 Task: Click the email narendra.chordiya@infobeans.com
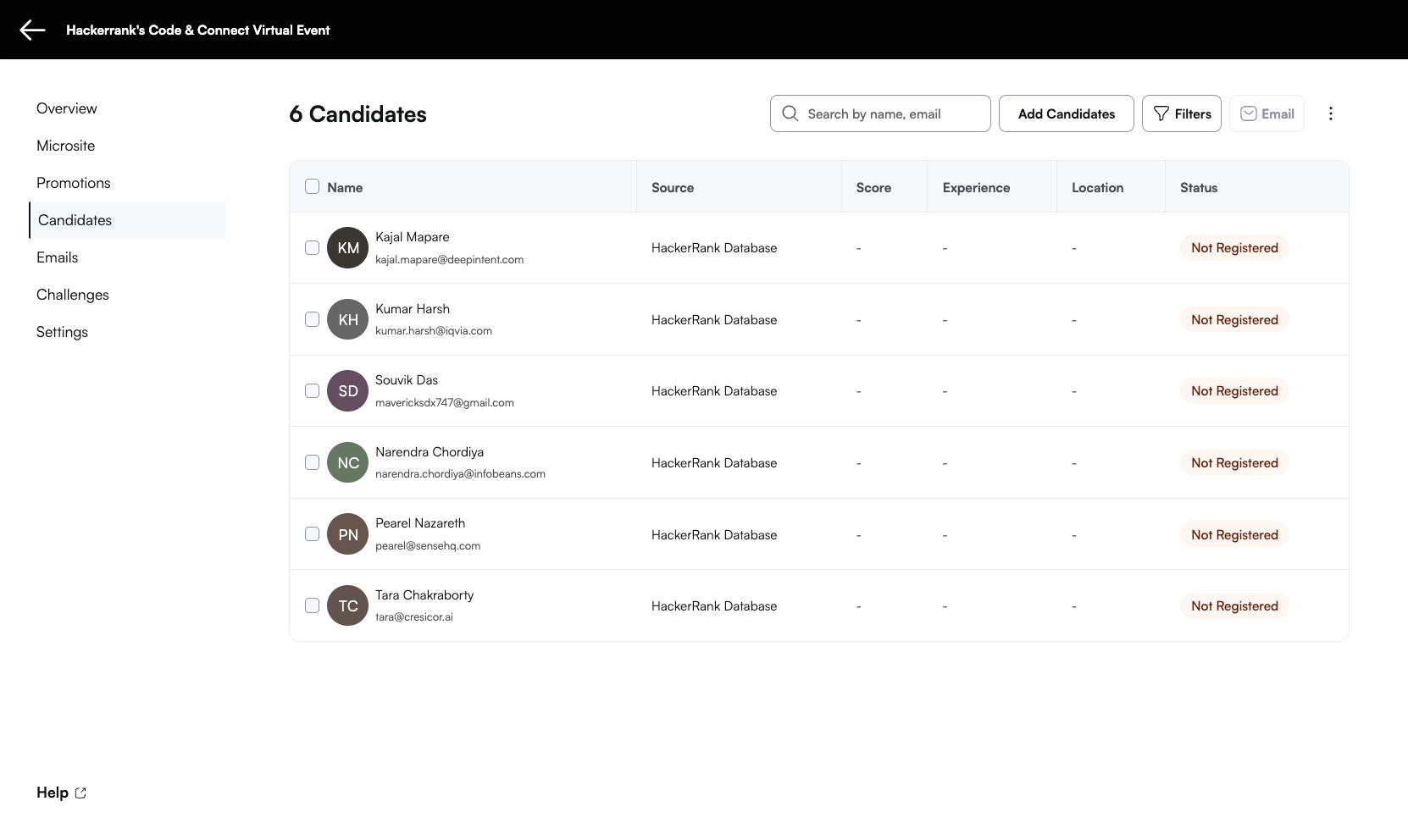pyautogui.click(x=460, y=473)
